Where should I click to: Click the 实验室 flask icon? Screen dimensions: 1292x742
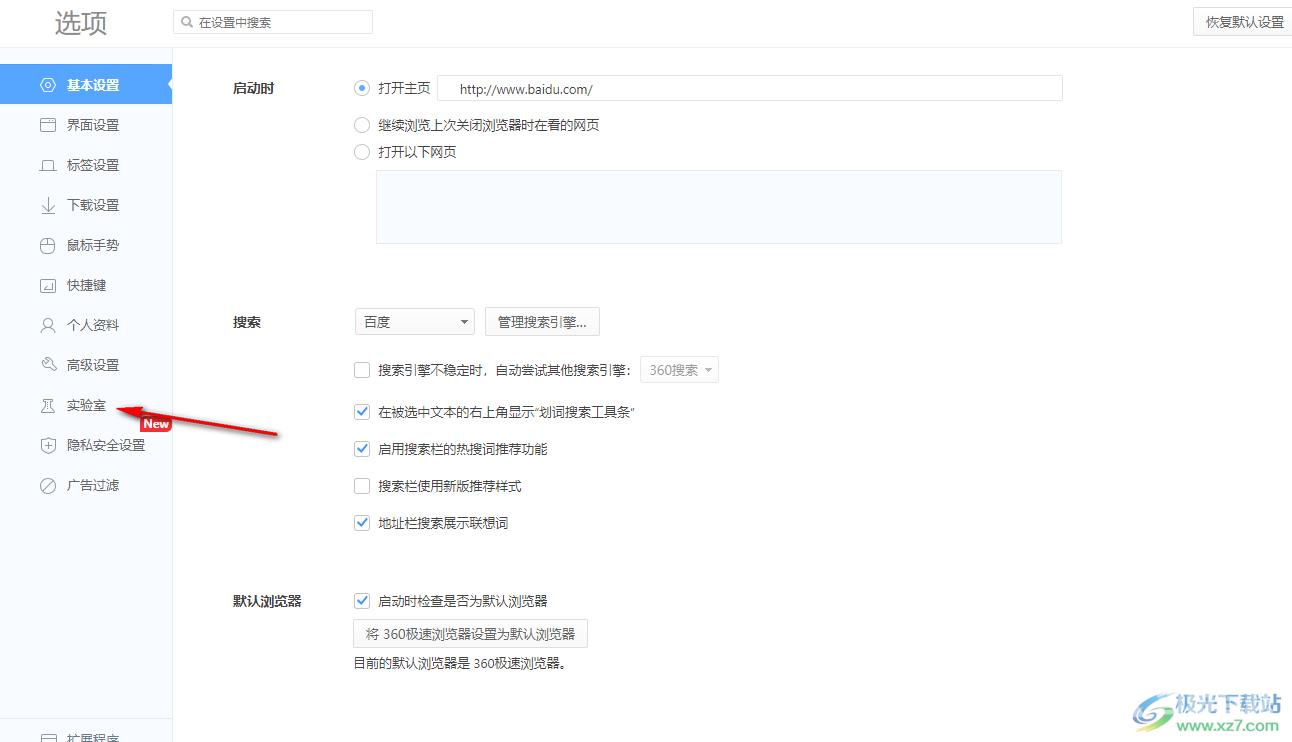pyautogui.click(x=48, y=405)
